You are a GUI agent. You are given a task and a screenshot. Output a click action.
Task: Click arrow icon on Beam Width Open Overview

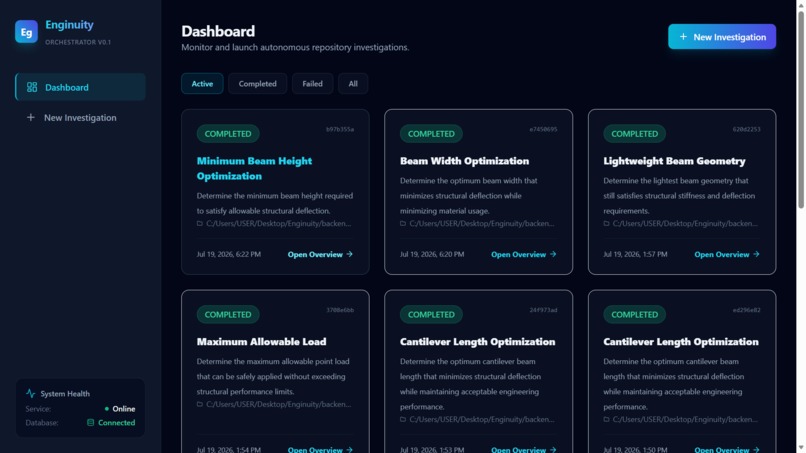point(553,254)
